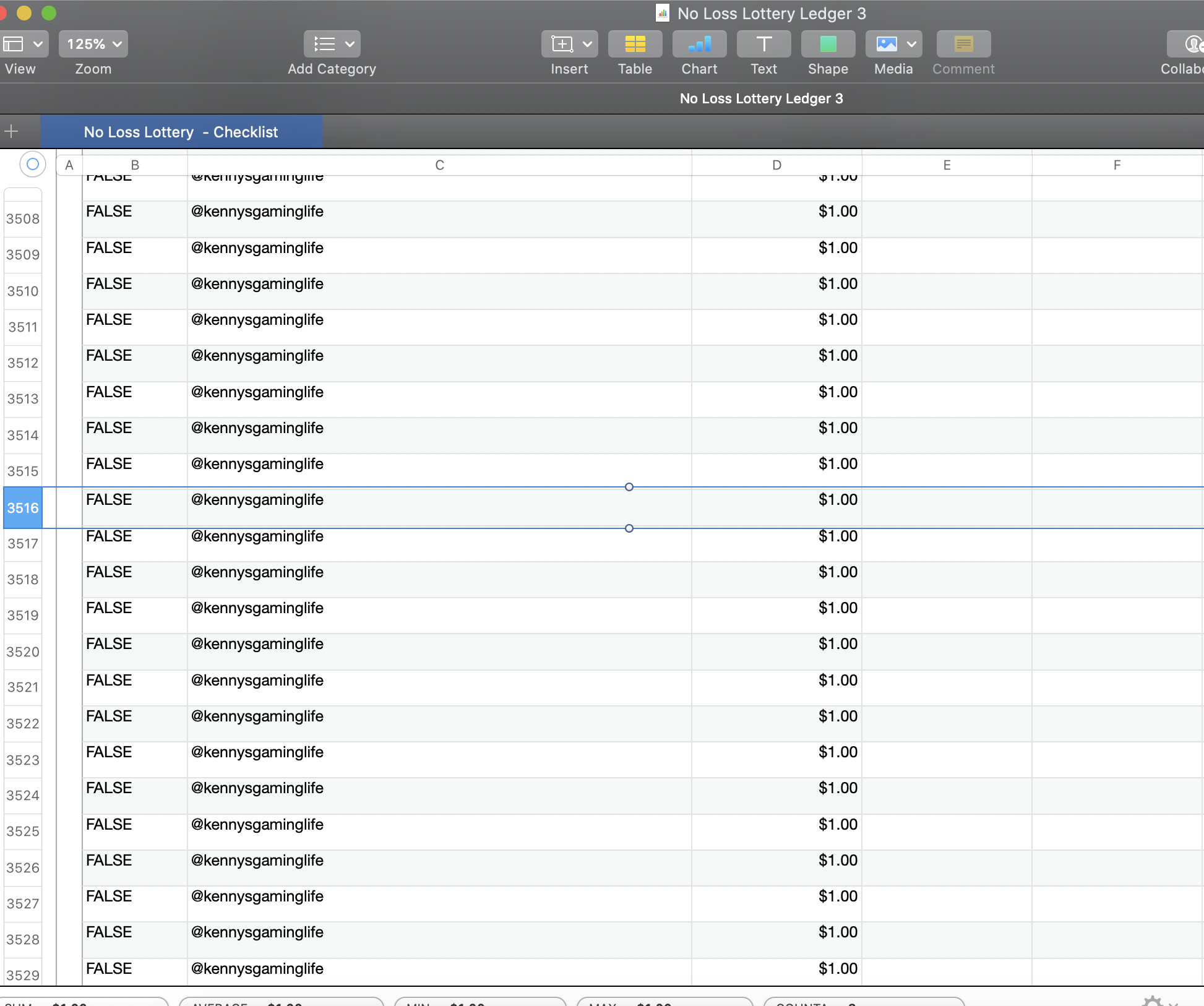Viewport: 1204px width, 1006px height.
Task: Add a new sheet with plus button
Action: 11,131
